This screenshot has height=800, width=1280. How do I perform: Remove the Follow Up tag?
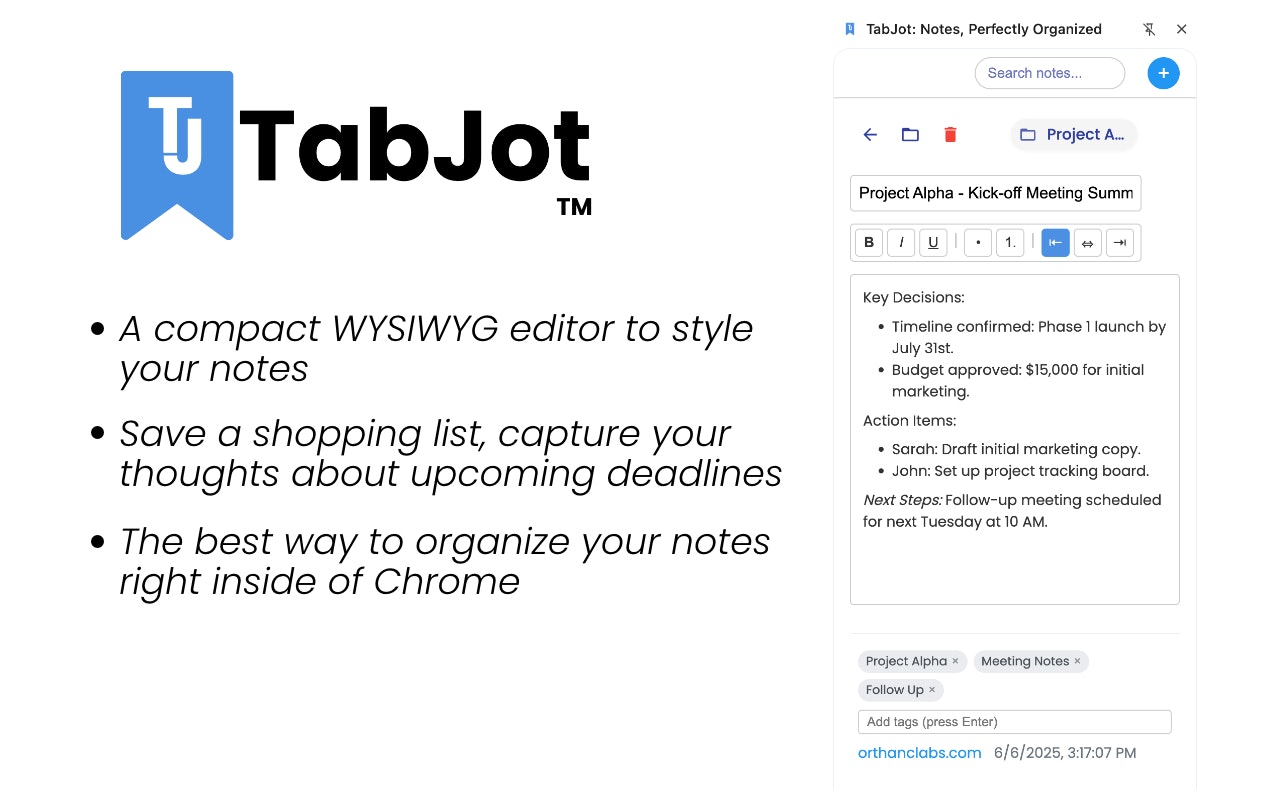click(932, 690)
